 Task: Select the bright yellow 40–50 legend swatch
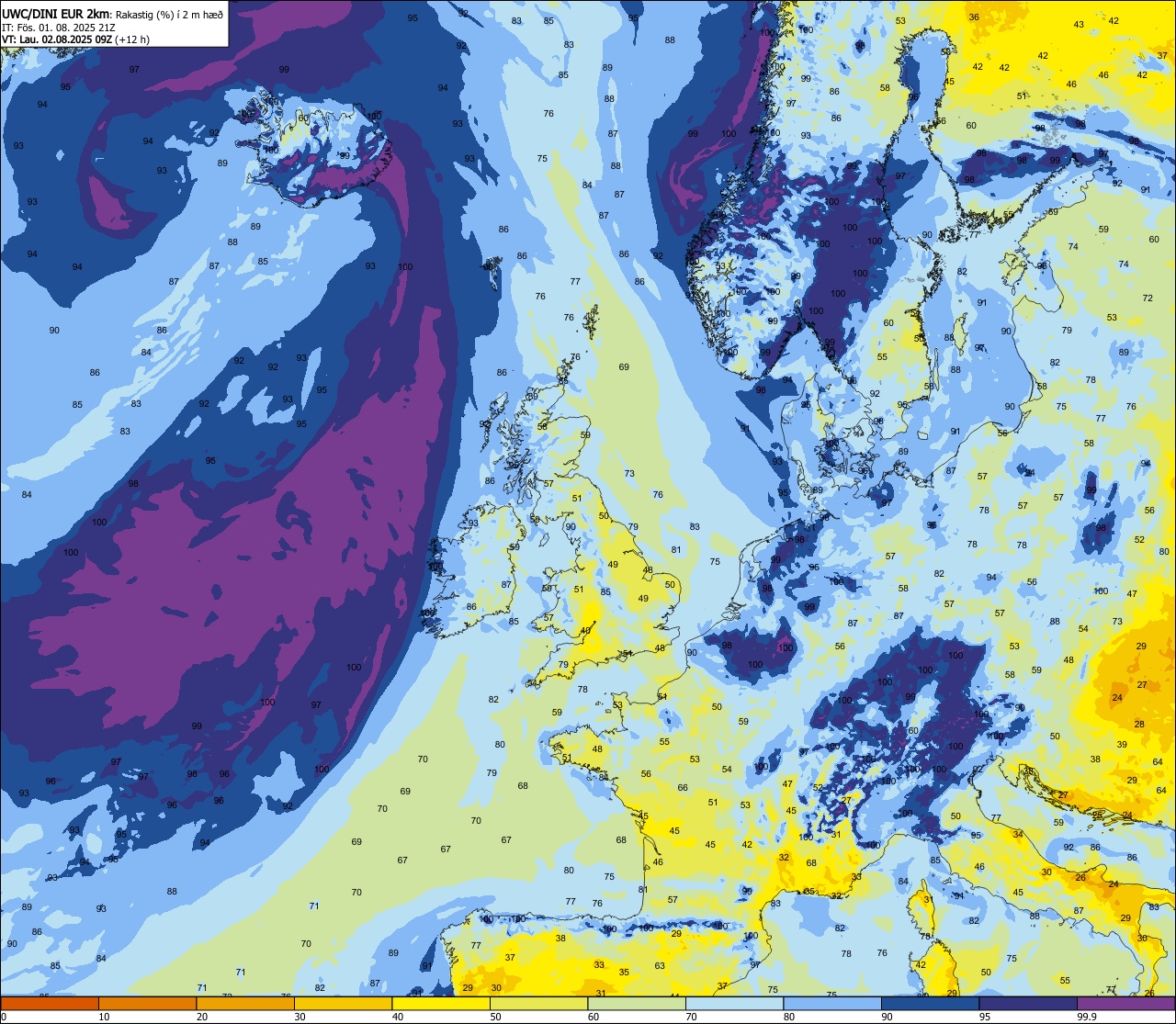(441, 1003)
